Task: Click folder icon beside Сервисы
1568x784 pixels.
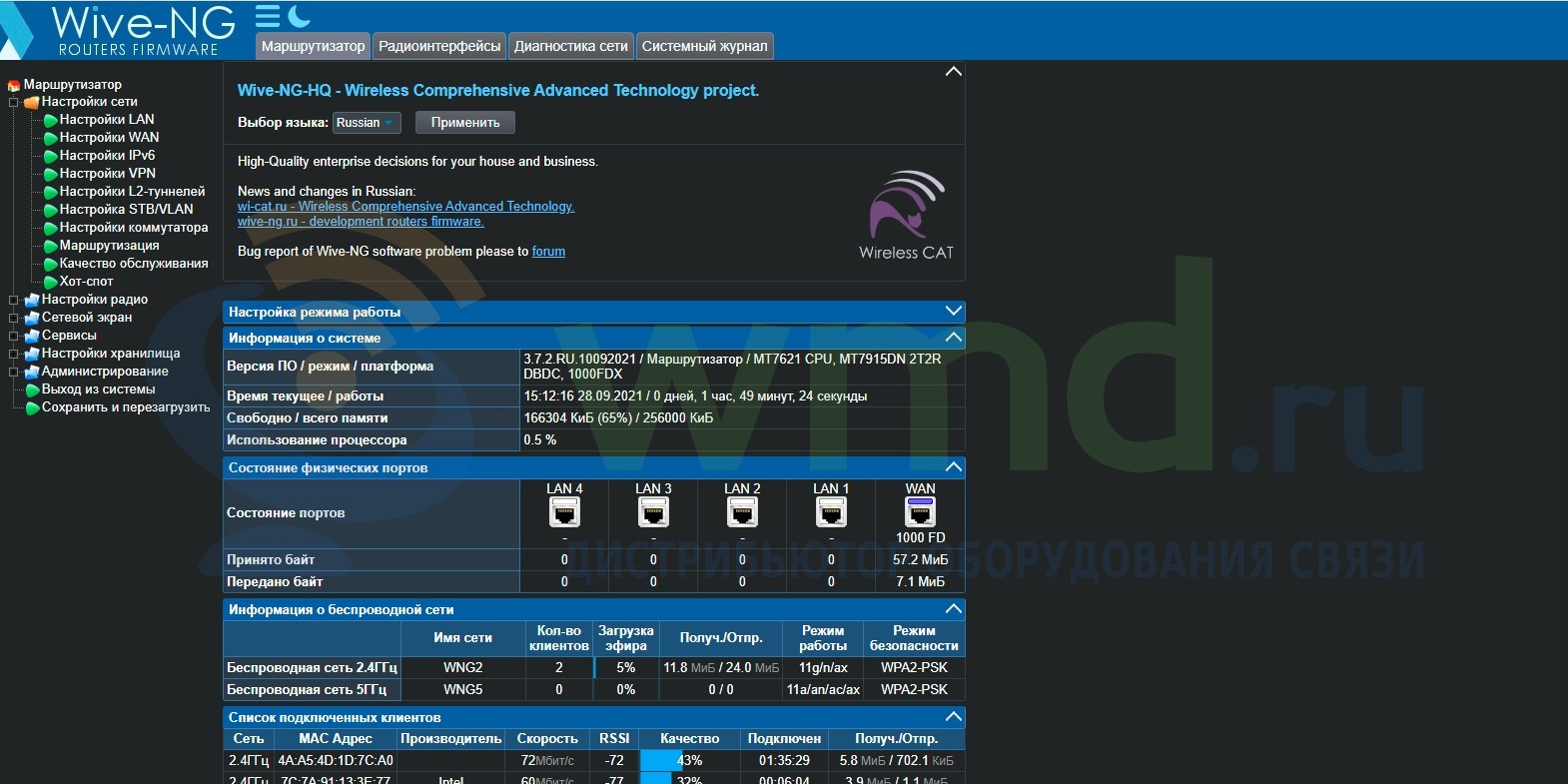Action: 32,336
